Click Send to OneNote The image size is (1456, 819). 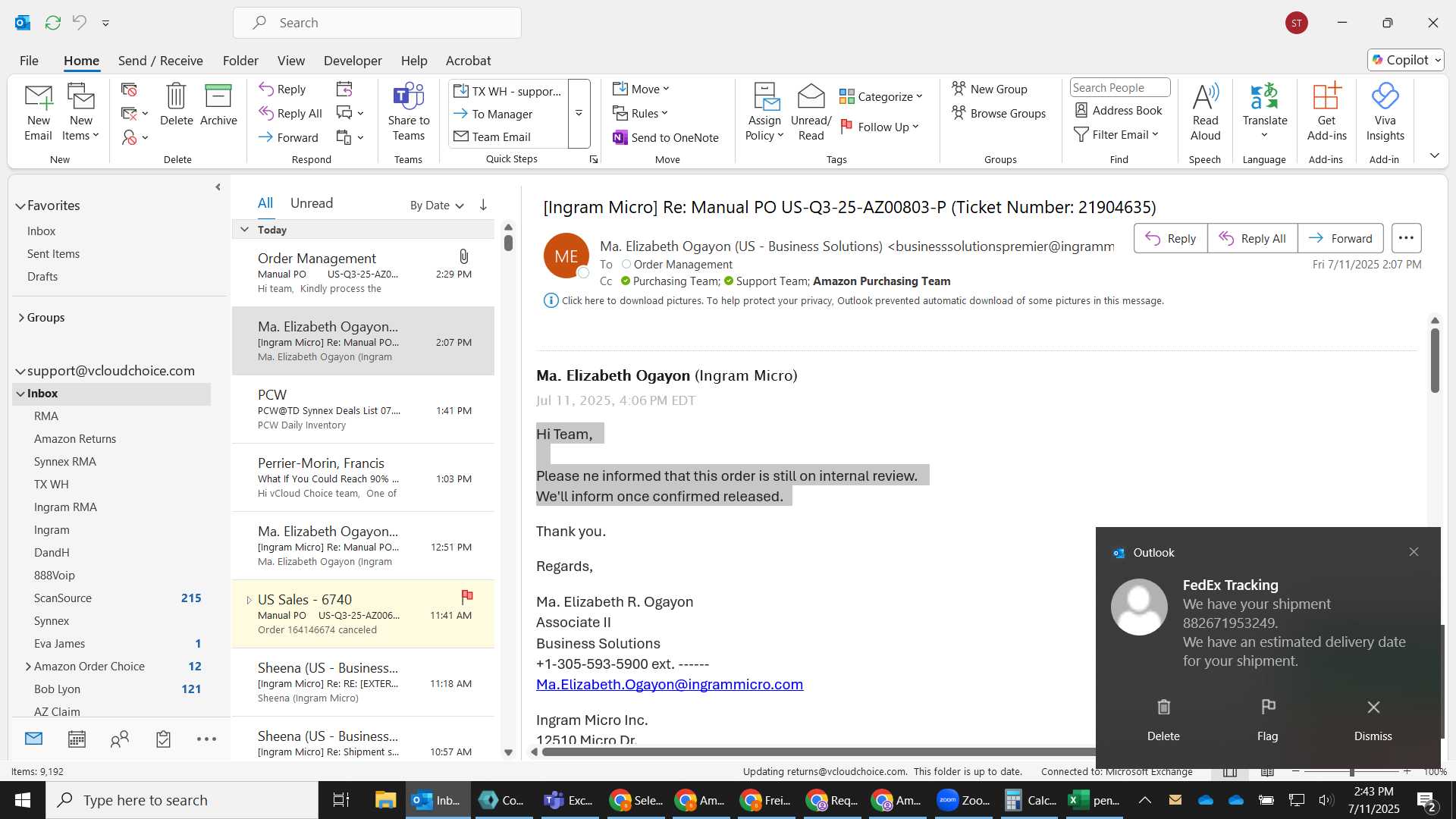pos(666,137)
